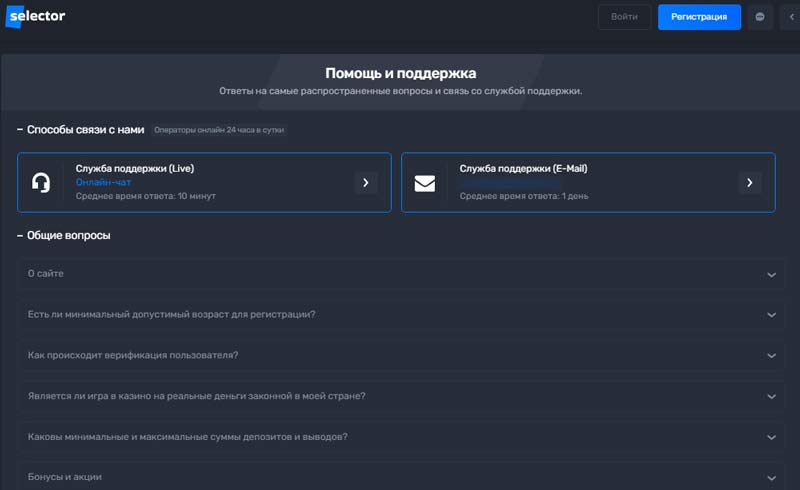
Task: Click the headset icon for Live support
Action: pos(41,183)
